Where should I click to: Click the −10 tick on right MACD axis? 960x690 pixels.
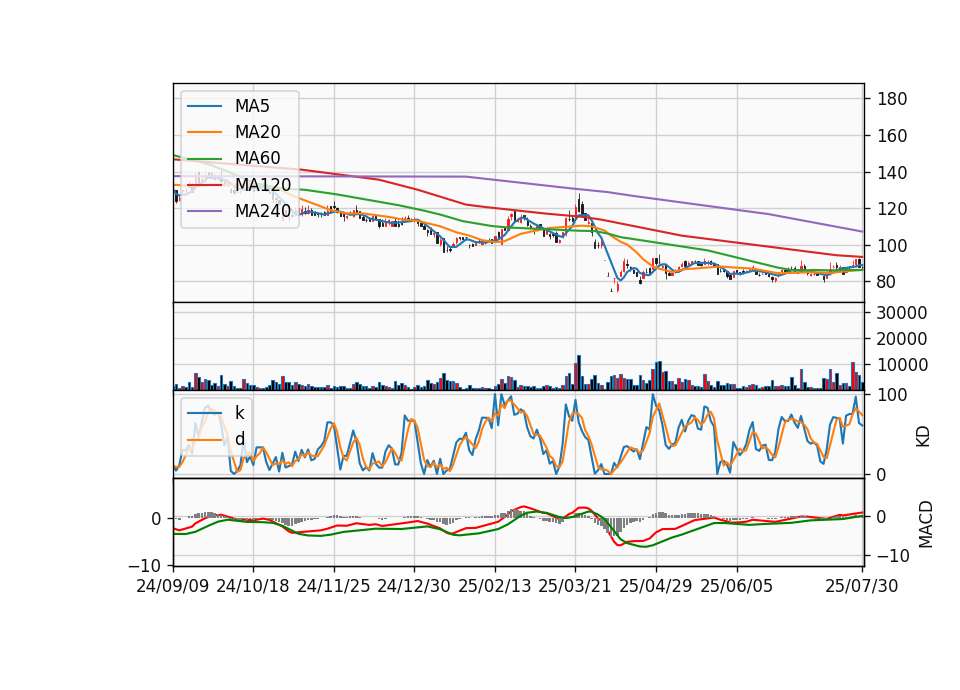pos(893,556)
